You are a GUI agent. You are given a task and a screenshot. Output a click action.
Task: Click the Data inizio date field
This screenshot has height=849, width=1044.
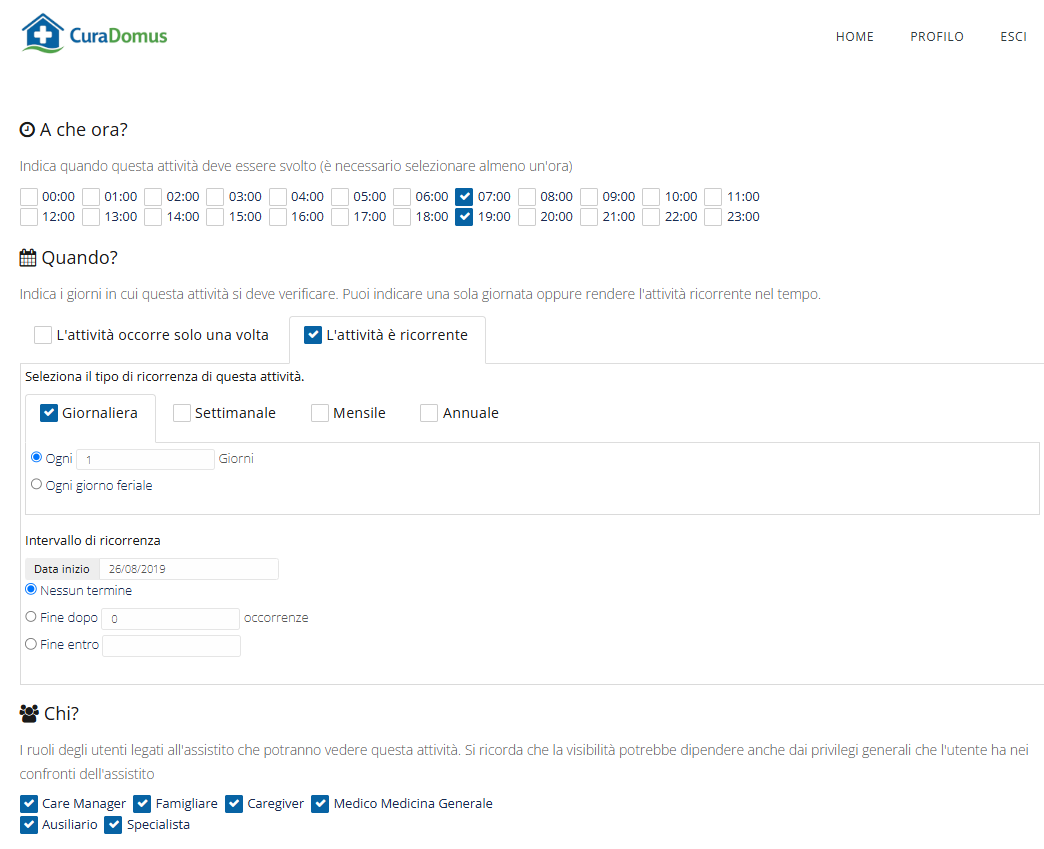pyautogui.click(x=188, y=569)
